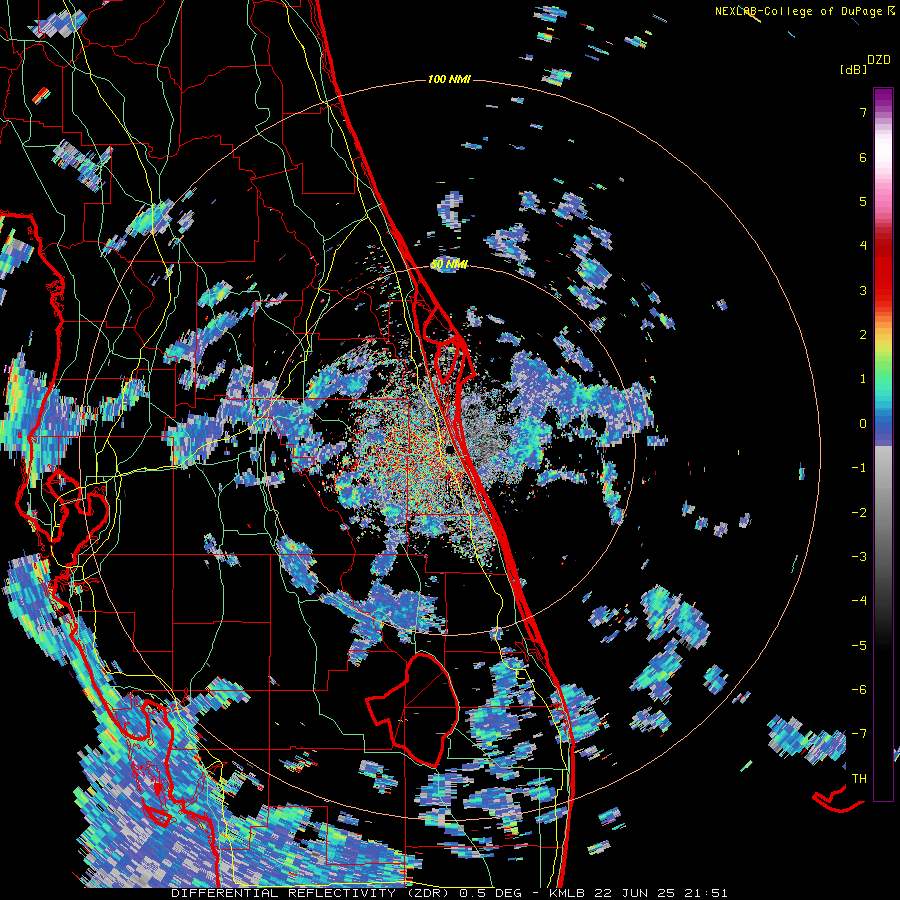Viewport: 900px width, 900px height.
Task: Click the 50 NMI range ring label
Action: pos(449,265)
